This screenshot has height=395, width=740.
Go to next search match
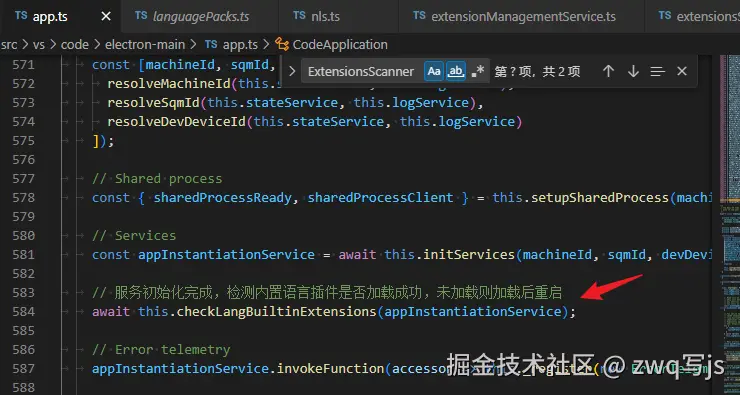pyautogui.click(x=633, y=71)
